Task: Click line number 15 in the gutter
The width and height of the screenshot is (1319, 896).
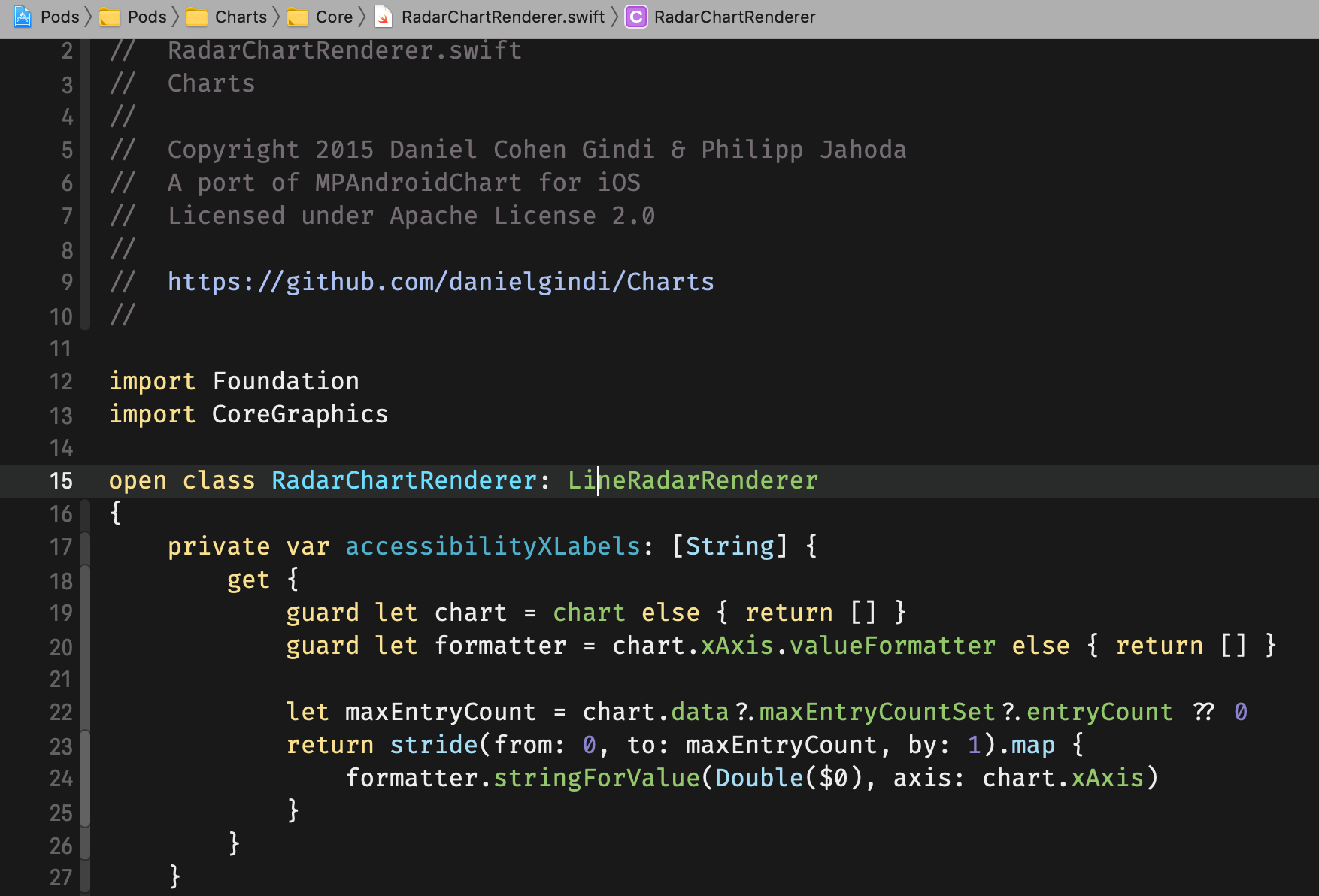Action: point(61,480)
